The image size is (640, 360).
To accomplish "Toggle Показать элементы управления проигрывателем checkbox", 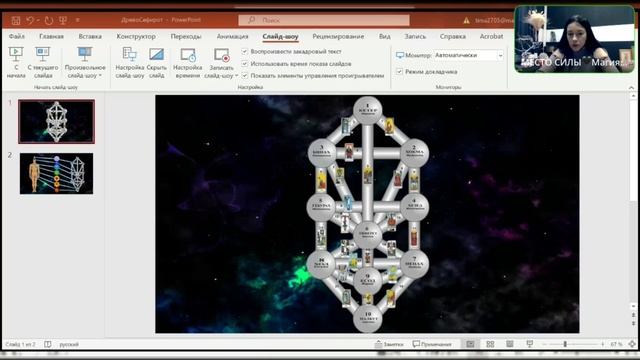I will coord(244,76).
